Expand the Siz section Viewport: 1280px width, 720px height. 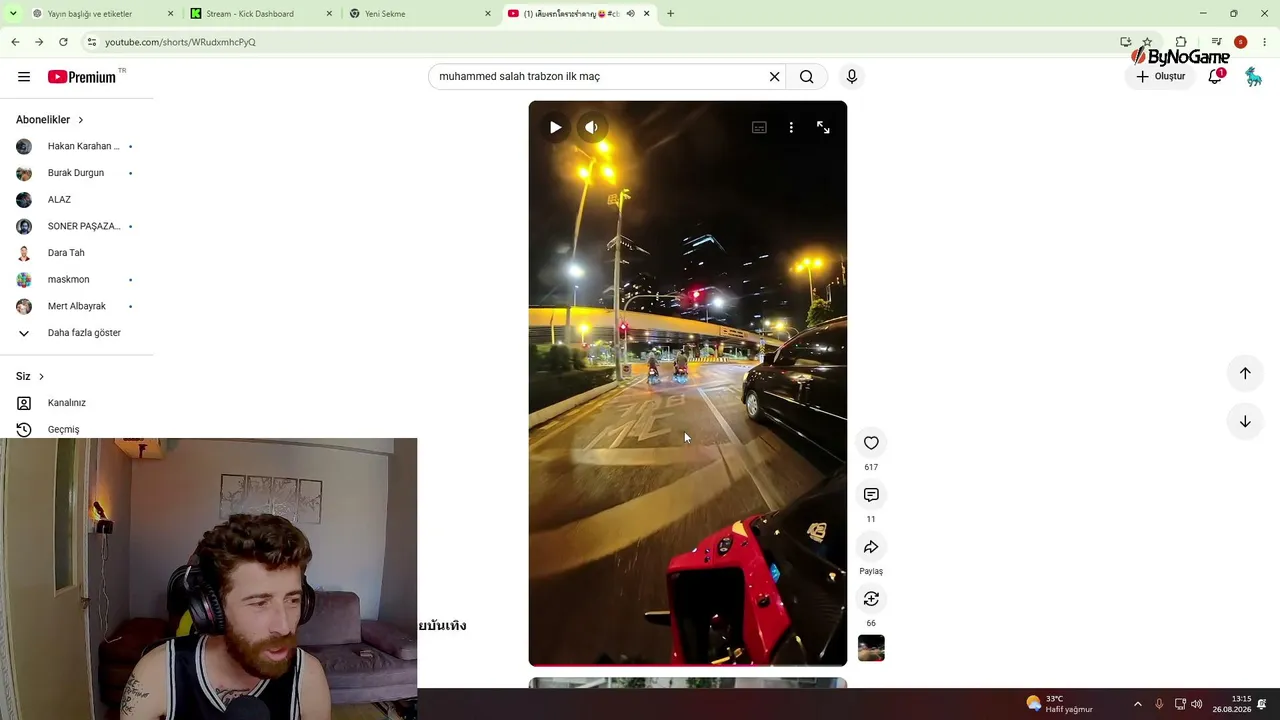(30, 376)
